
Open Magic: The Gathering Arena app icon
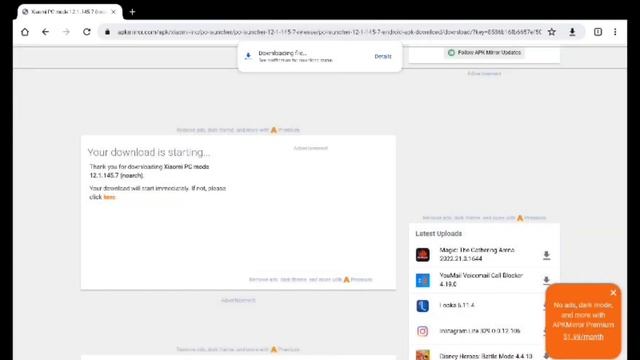coord(422,255)
